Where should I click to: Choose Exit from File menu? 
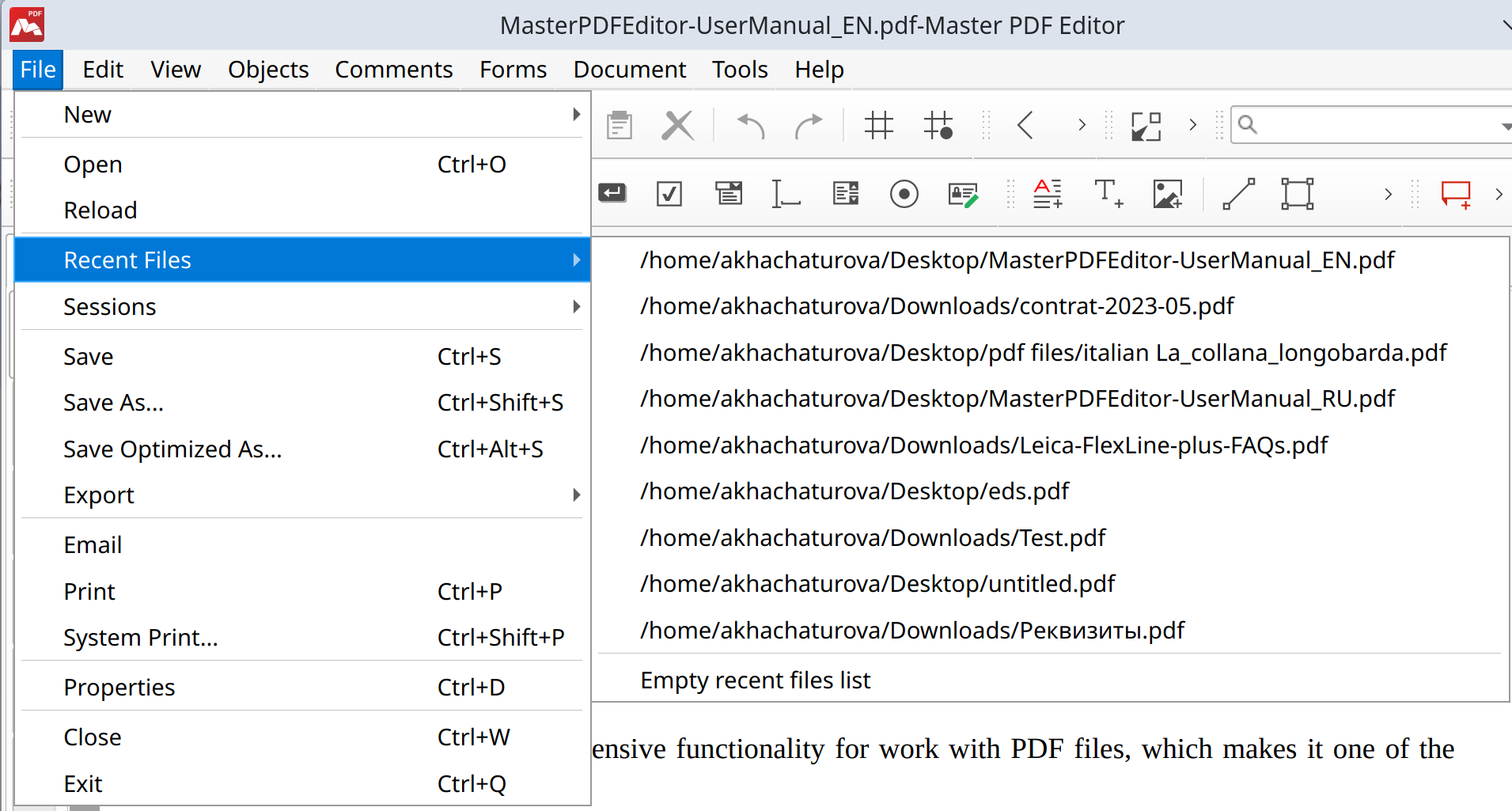click(x=302, y=784)
